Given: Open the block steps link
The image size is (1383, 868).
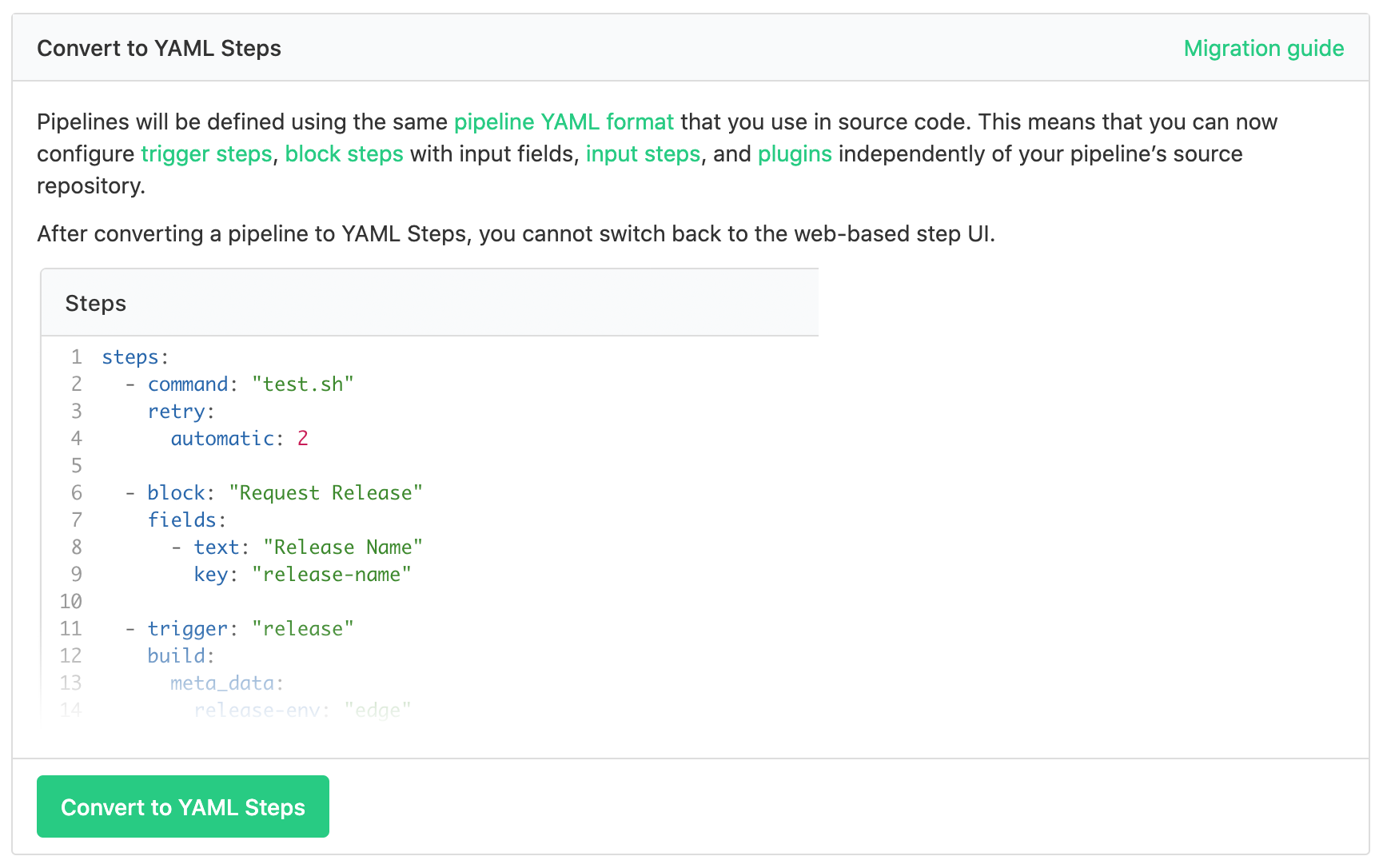Looking at the screenshot, I should pos(345,153).
